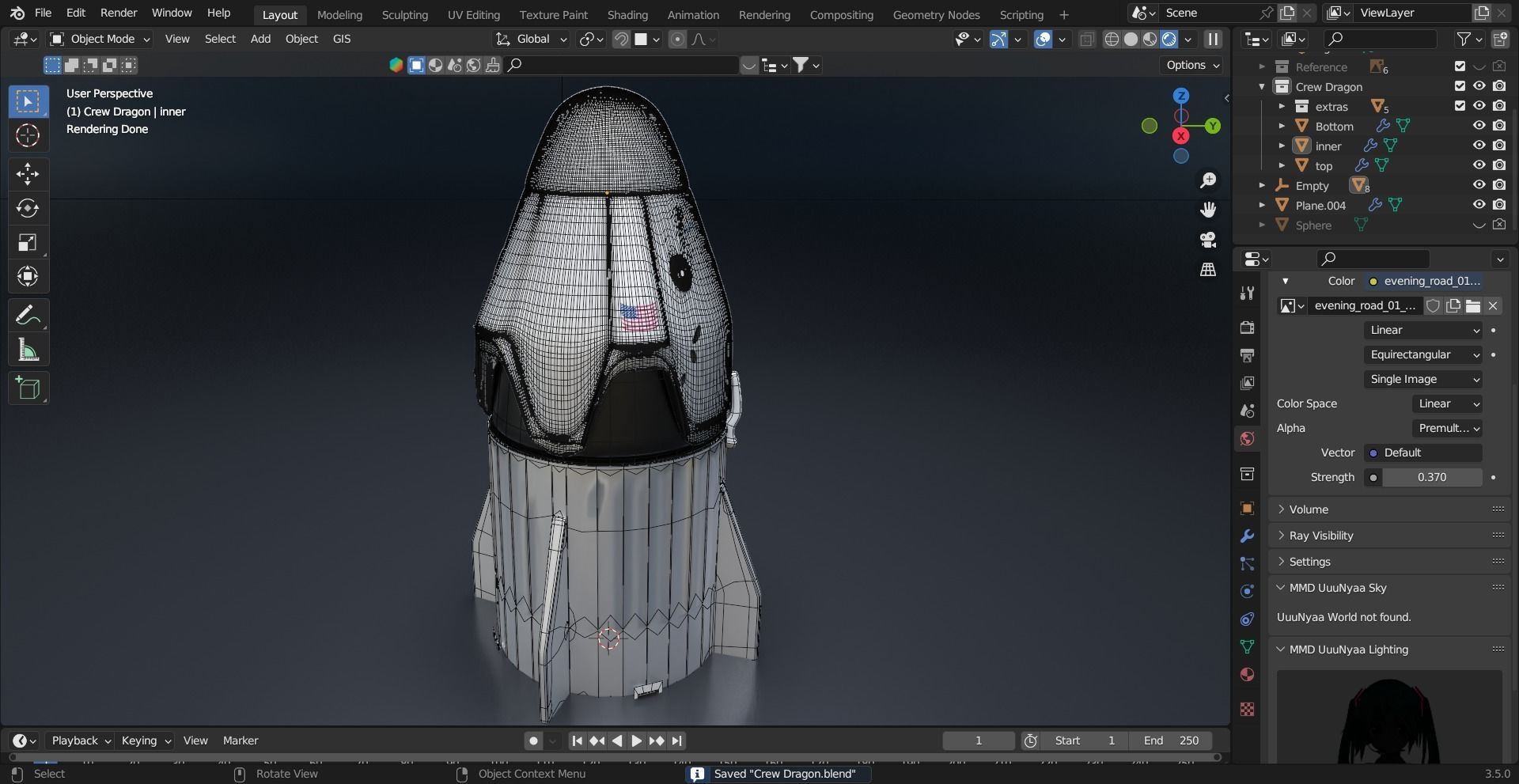
Task: Select the Measure tool
Action: click(28, 350)
